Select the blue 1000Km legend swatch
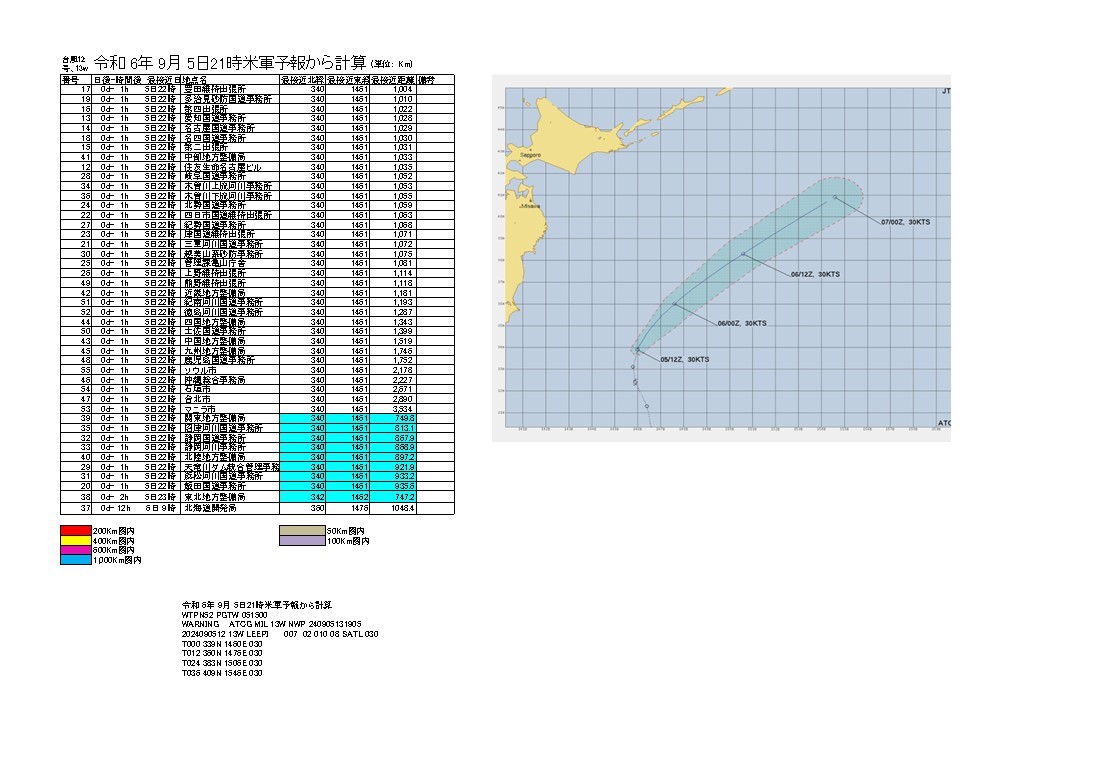The width and height of the screenshot is (1105, 781). pyautogui.click(x=75, y=560)
